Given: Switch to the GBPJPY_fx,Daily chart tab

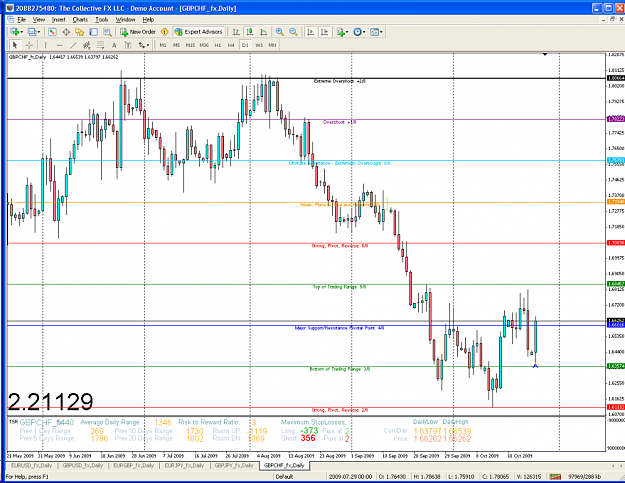Looking at the screenshot, I should [234, 465].
